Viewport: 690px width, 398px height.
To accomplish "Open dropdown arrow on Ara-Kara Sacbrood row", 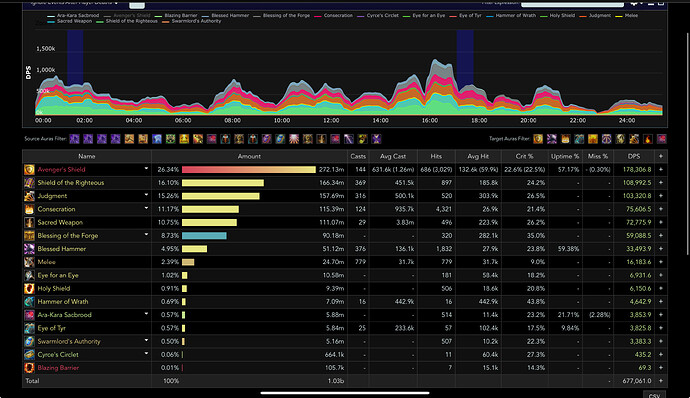I will (x=146, y=314).
